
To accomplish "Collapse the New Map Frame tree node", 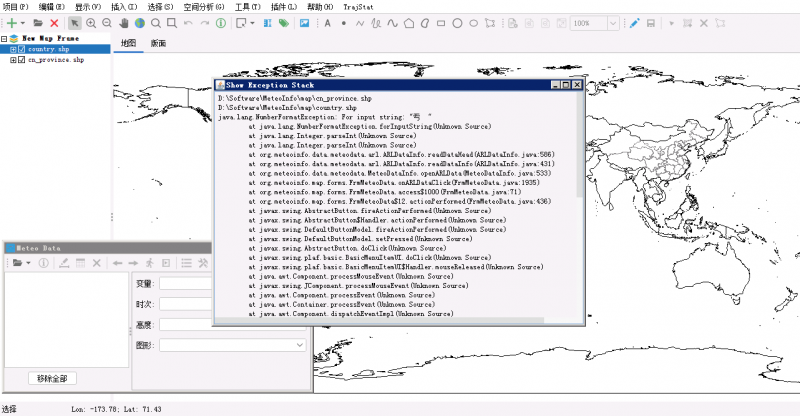I will click(4, 38).
